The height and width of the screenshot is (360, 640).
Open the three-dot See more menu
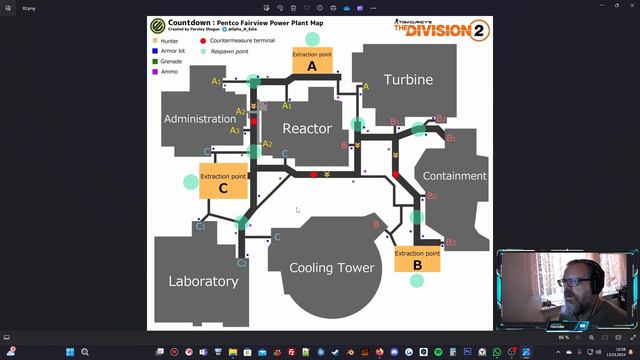[373, 8]
